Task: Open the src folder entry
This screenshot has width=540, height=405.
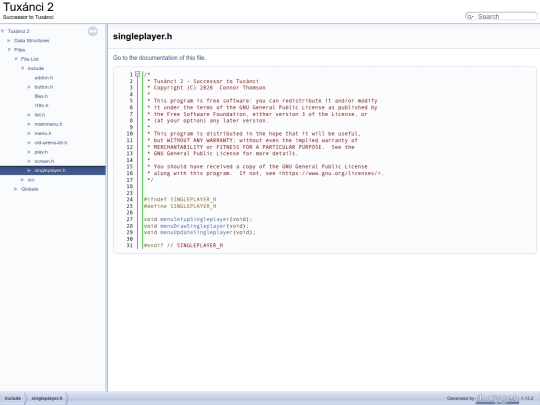Action: coord(31,180)
